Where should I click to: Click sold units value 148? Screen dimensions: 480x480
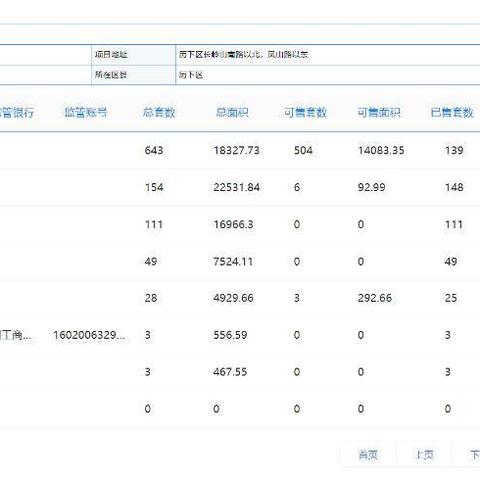[454, 187]
